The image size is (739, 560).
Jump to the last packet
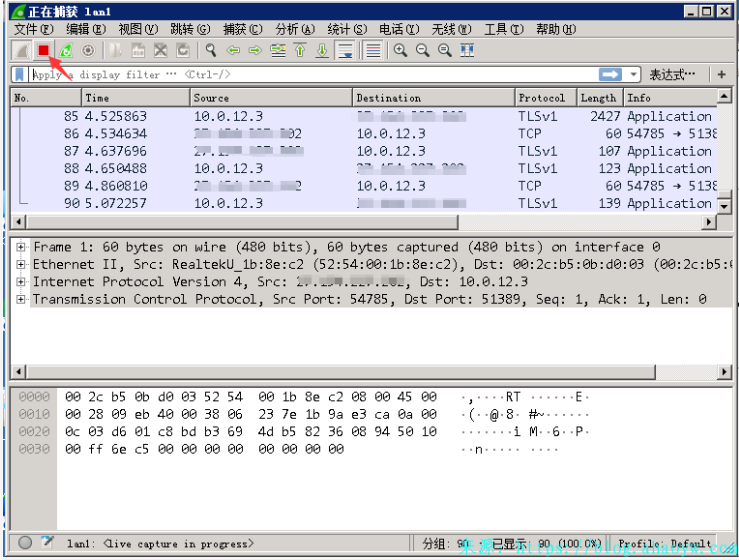(x=322, y=50)
